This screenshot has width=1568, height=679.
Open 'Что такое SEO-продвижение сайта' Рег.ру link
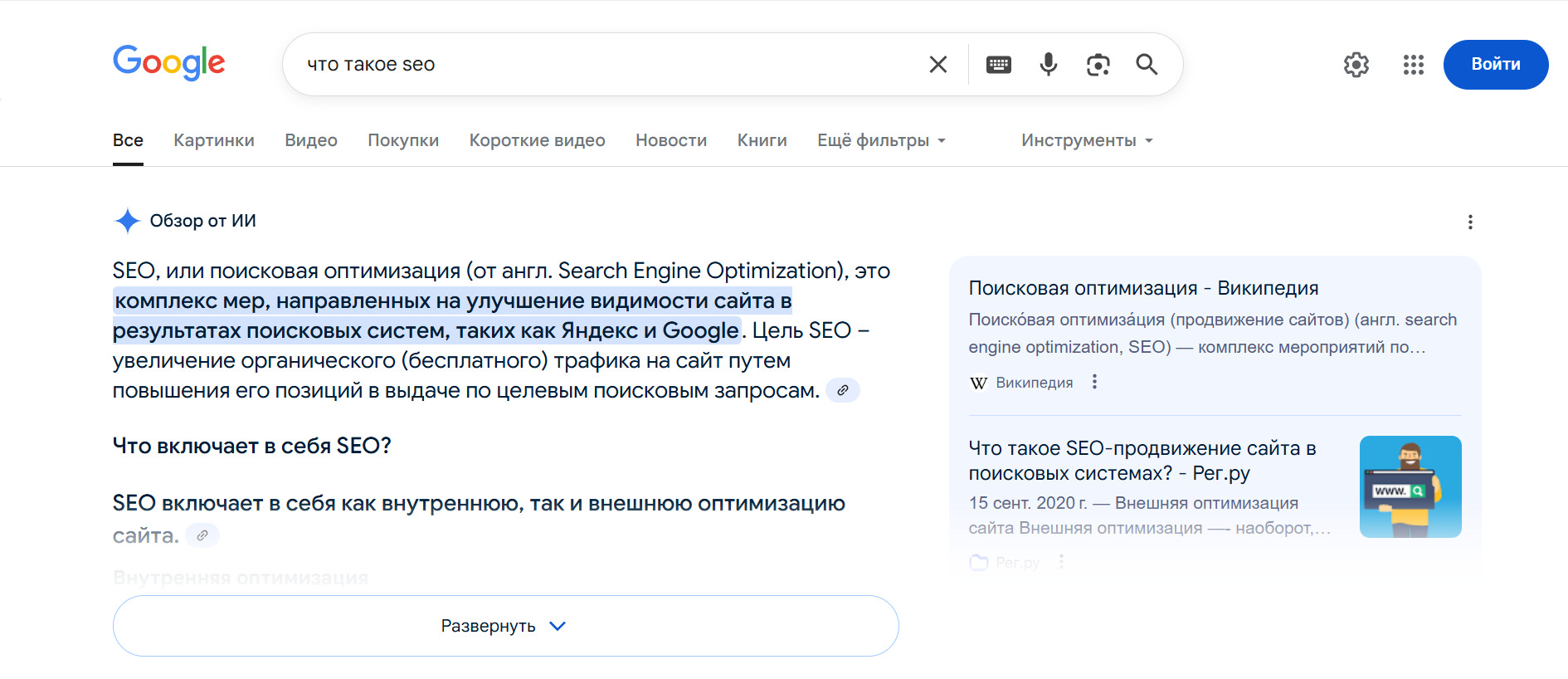click(1142, 461)
